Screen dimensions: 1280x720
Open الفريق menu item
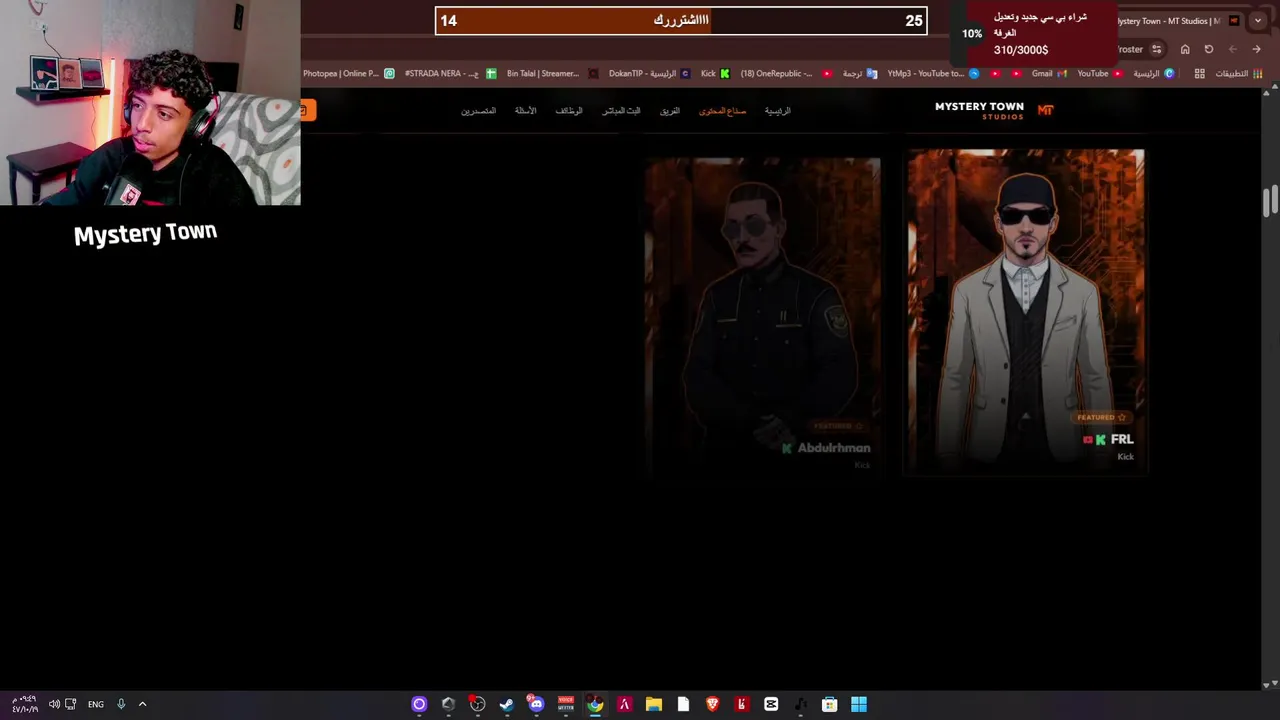[x=670, y=111]
